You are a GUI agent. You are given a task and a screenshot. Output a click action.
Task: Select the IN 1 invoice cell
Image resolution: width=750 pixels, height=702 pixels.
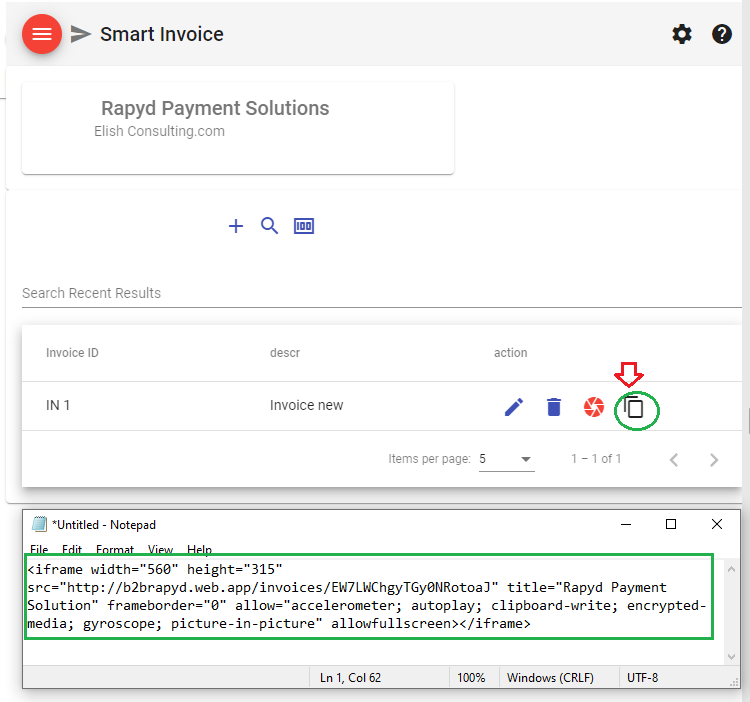click(x=58, y=406)
